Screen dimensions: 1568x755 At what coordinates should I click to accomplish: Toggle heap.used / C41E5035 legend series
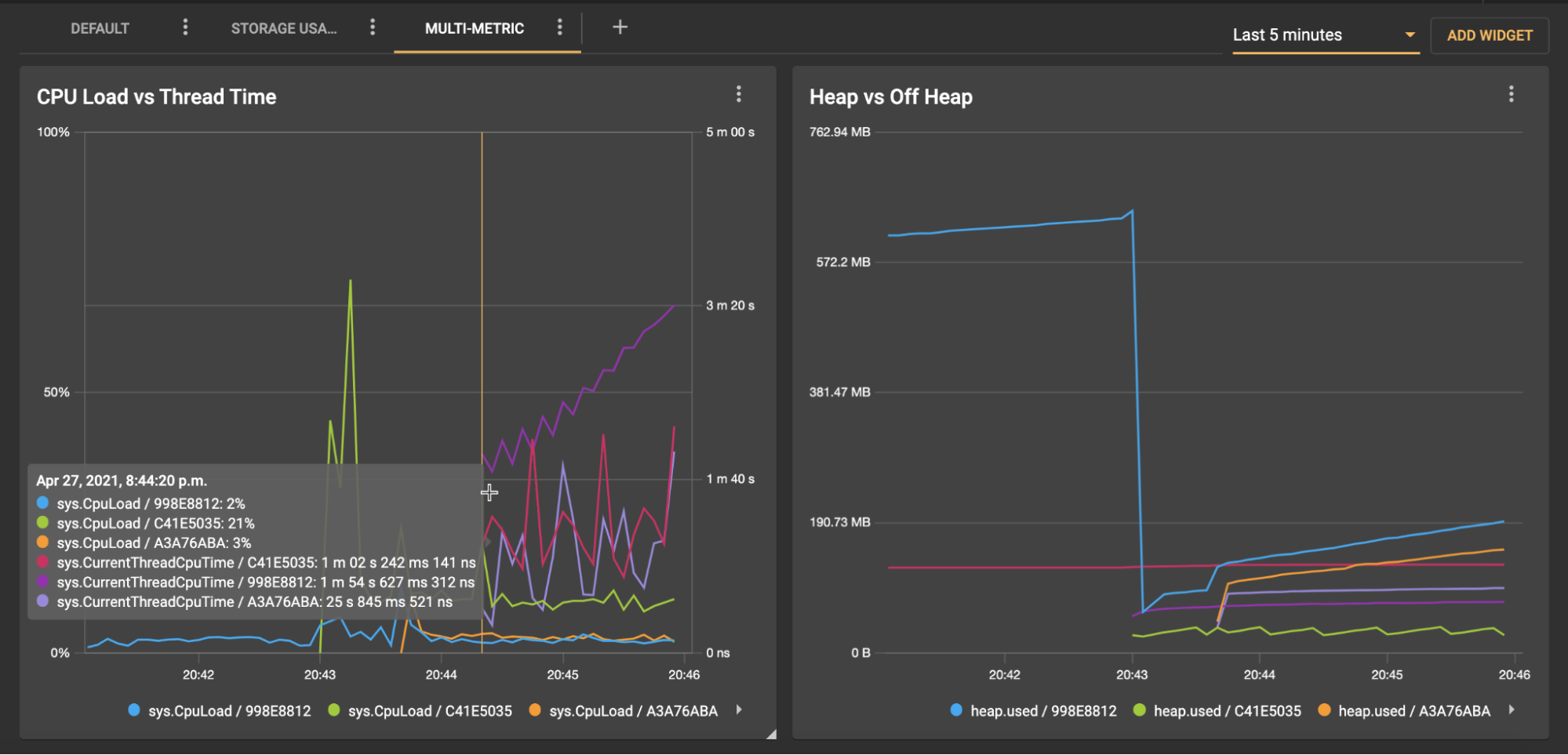pos(1217,711)
